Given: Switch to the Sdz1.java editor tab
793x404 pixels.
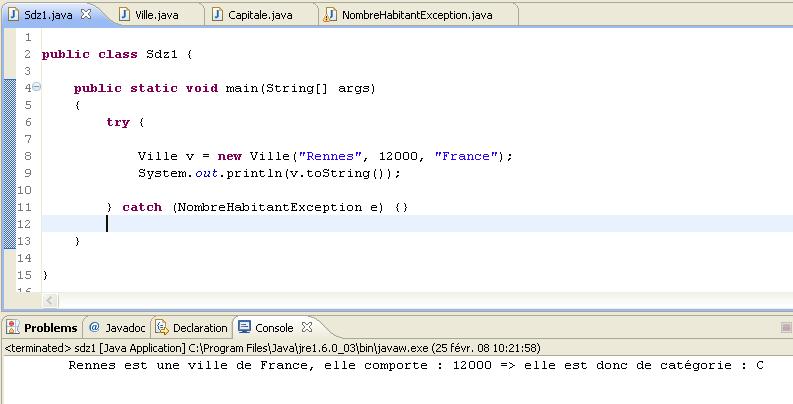Looking at the screenshot, I should tap(48, 15).
